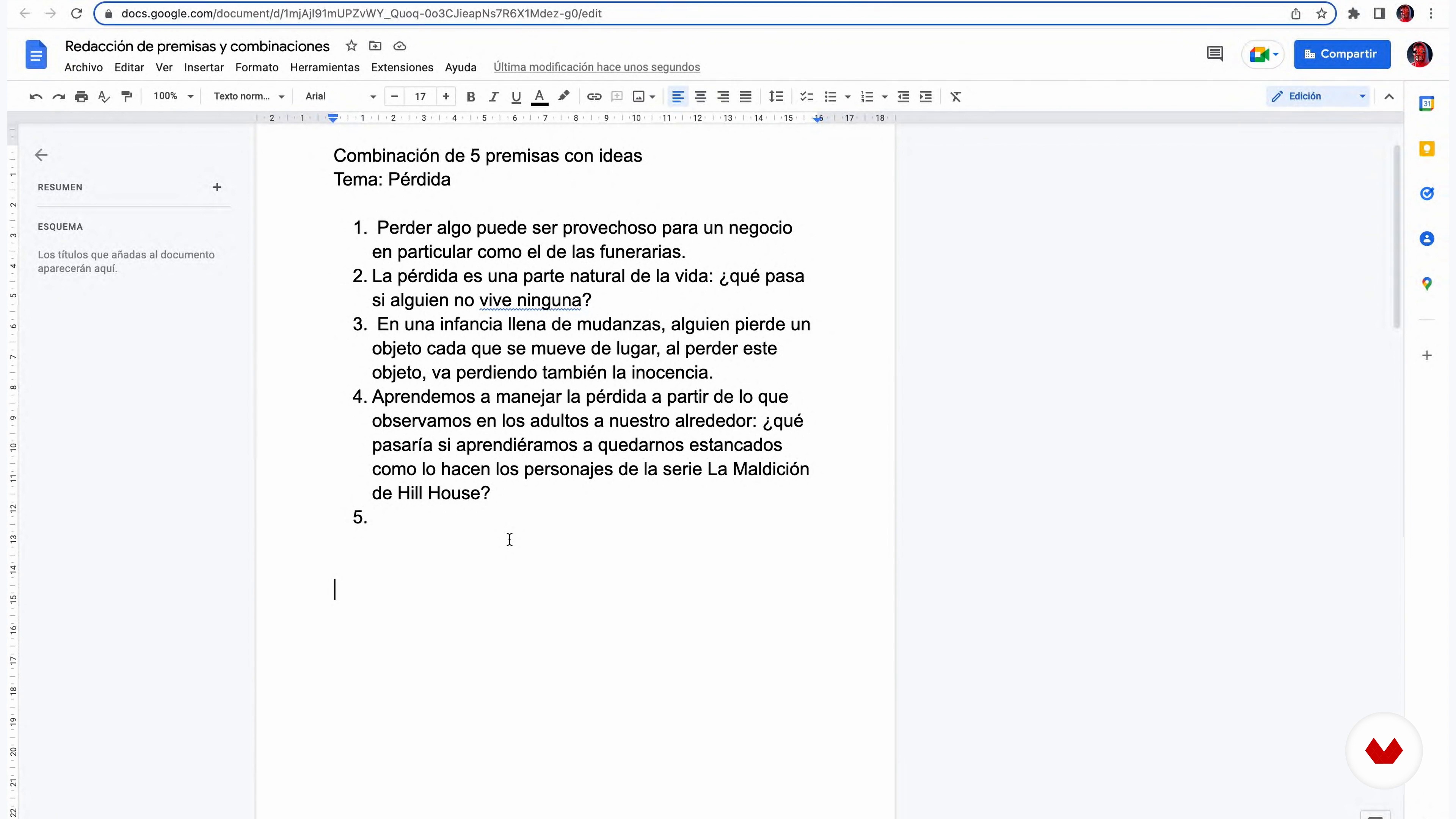Apply bulleted list icon

point(830,97)
